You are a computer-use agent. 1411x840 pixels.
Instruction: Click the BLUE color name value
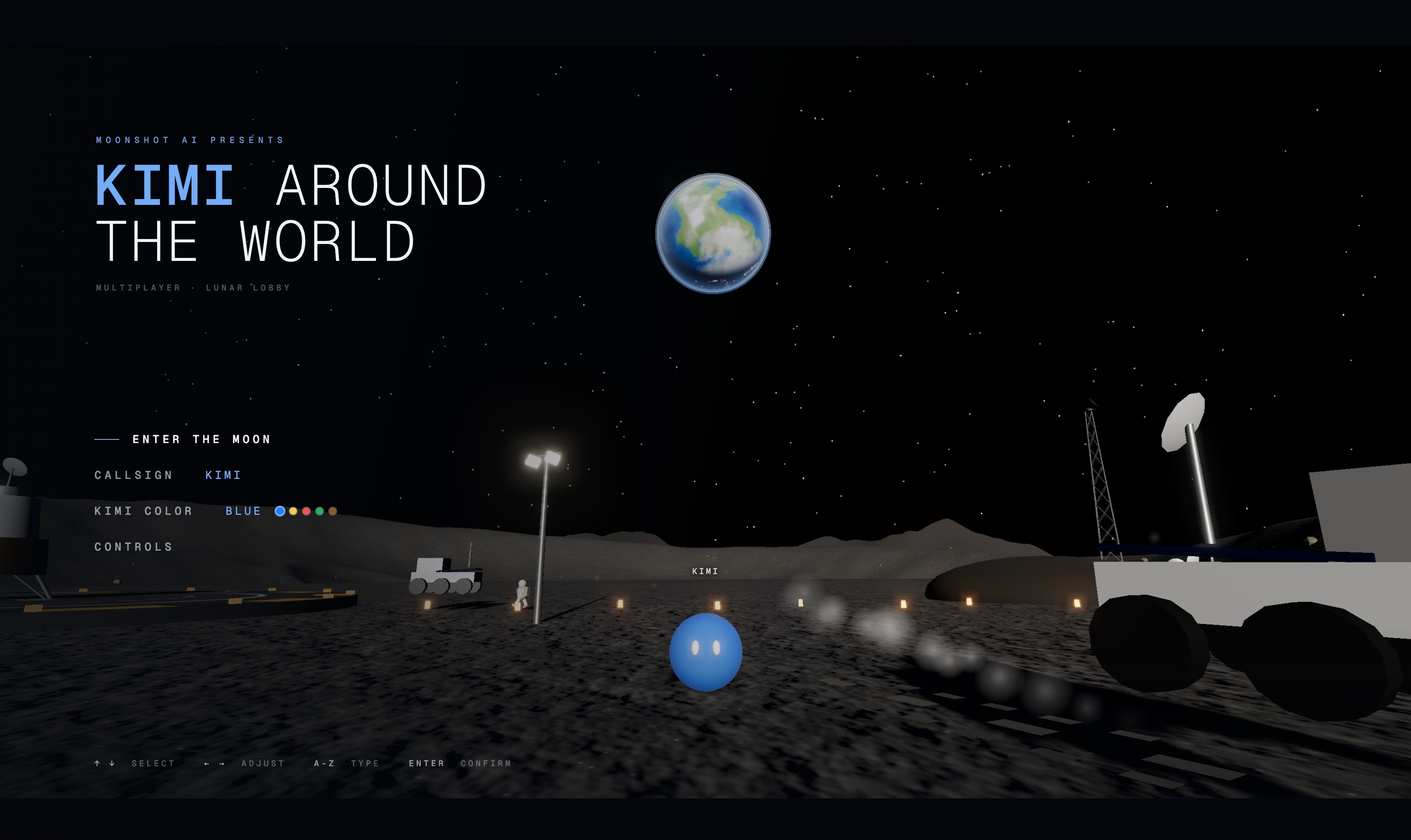pos(243,511)
